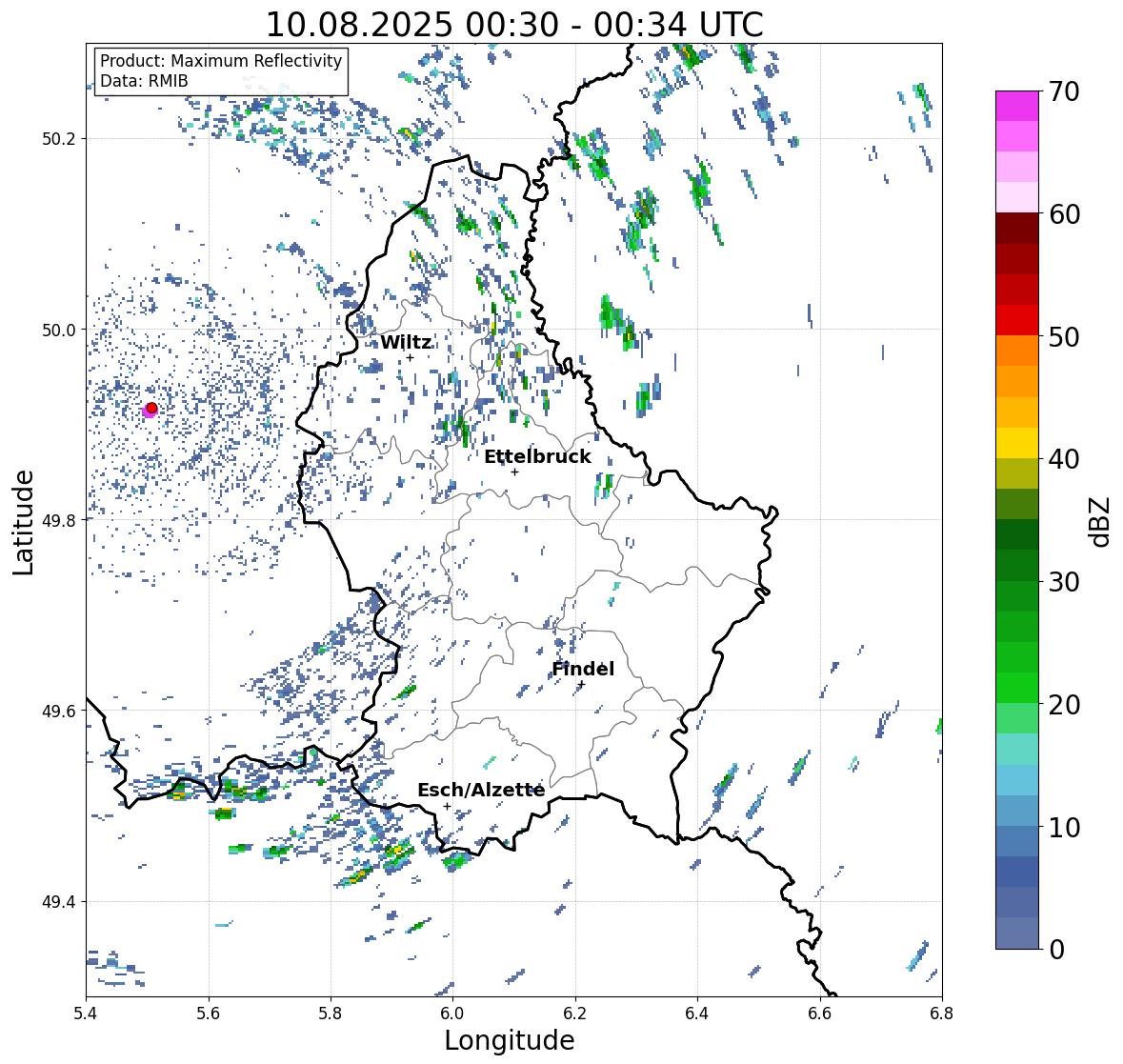Click the 10 tick on colorbar
Image resolution: width=1123 pixels, height=1064 pixels.
(x=1064, y=827)
